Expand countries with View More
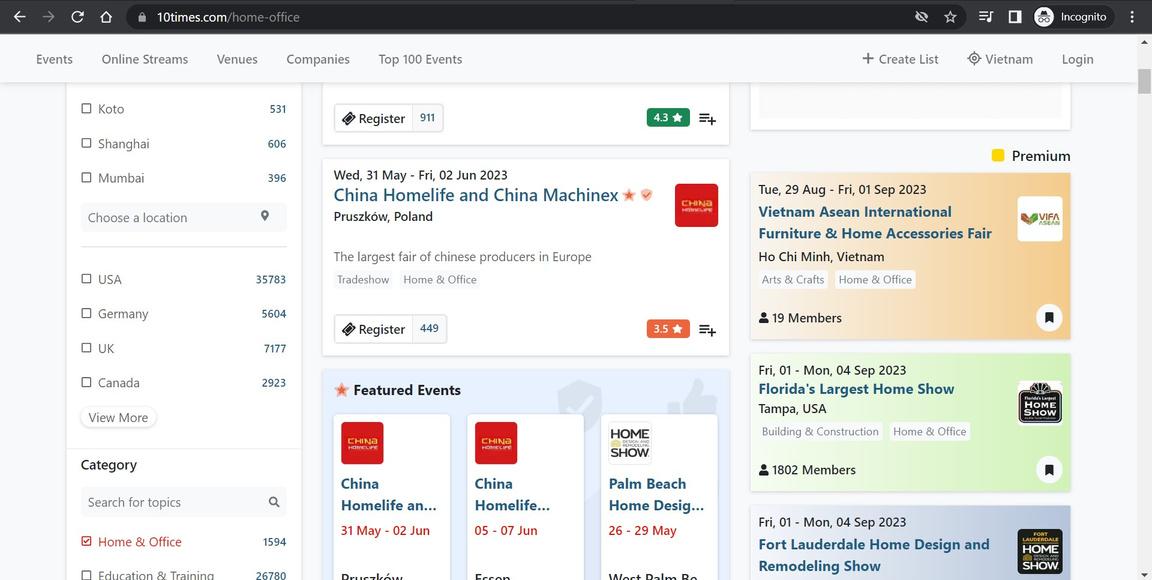Image resolution: width=1152 pixels, height=580 pixels. click(118, 418)
